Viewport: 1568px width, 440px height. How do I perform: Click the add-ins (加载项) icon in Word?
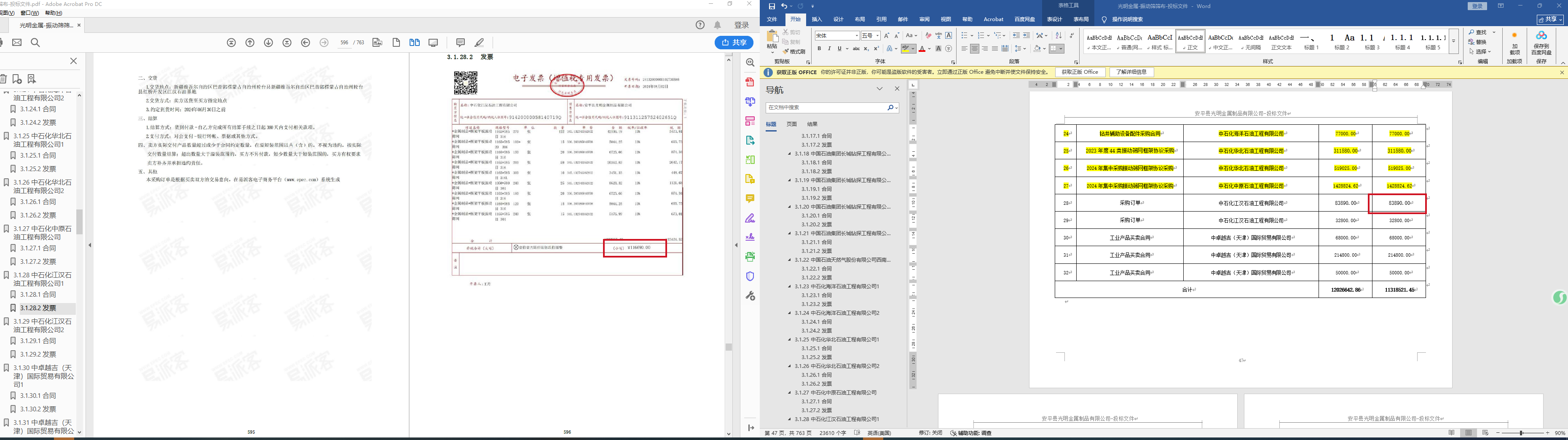click(x=1514, y=44)
